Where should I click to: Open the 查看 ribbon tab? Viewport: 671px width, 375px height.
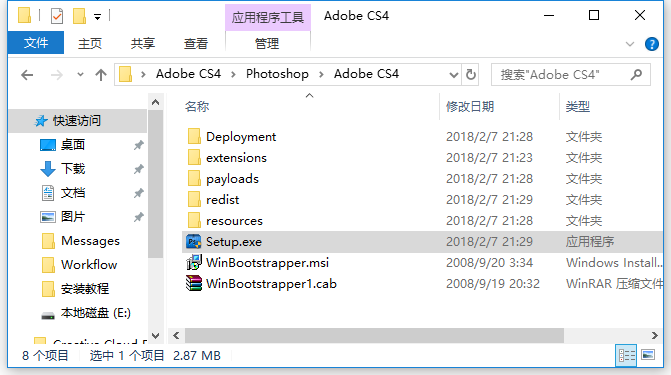(196, 43)
